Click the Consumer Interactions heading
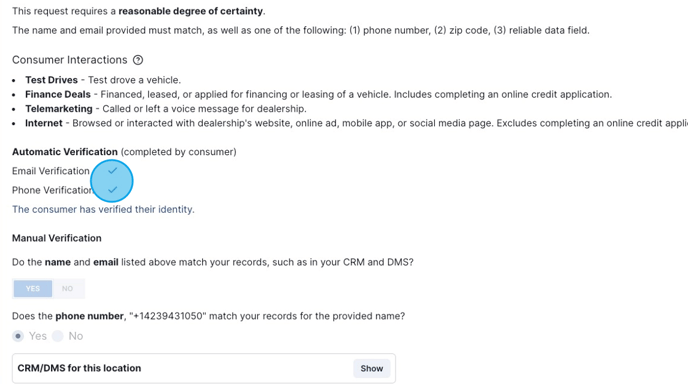The image size is (688, 384). point(69,60)
